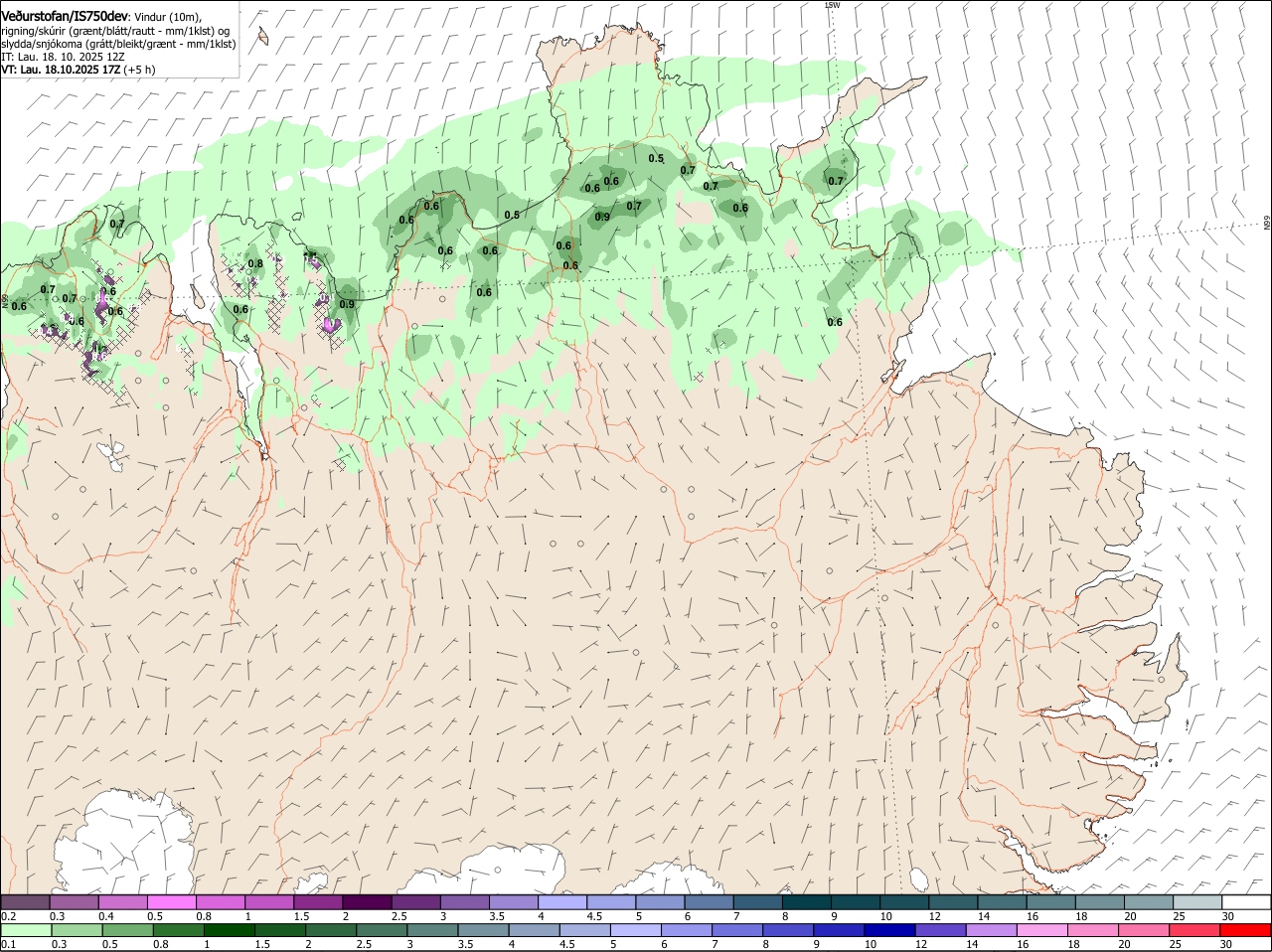Click the 0.8 precipitation value on the map

255,264
